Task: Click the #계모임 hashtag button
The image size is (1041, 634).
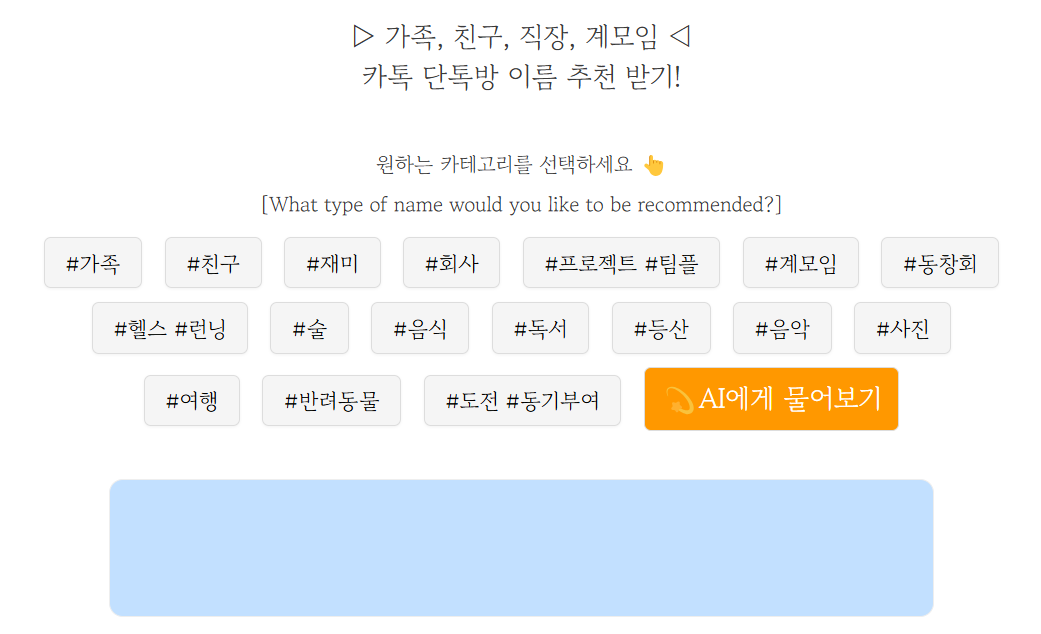Action: 800,262
